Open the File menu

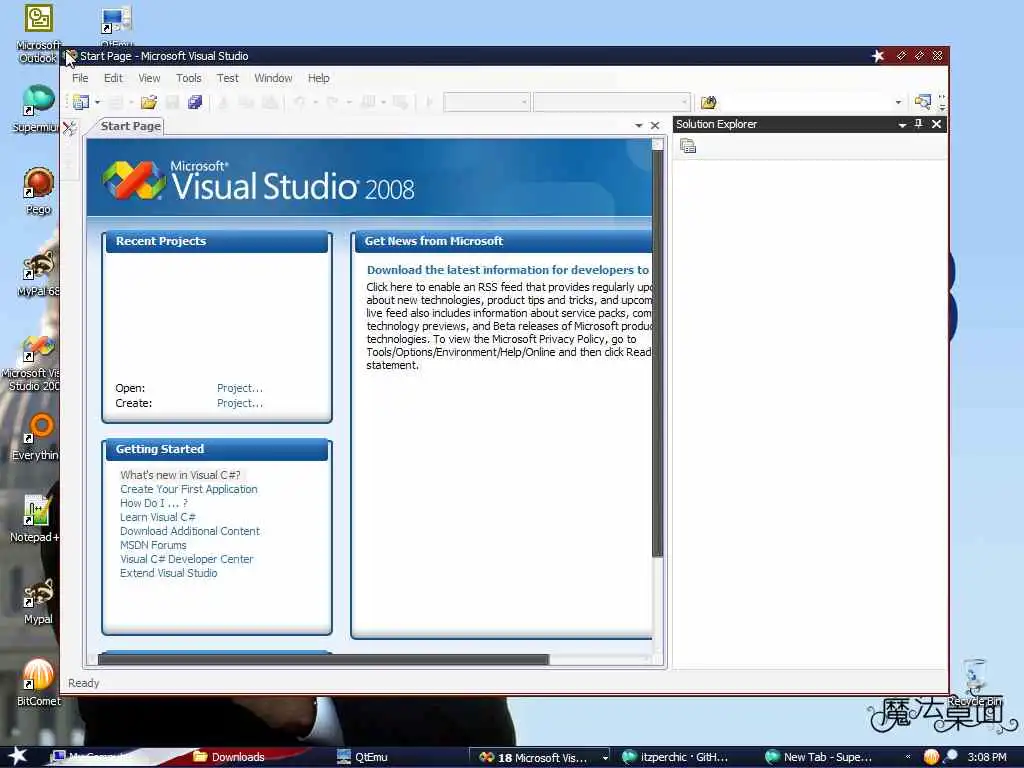(x=80, y=78)
